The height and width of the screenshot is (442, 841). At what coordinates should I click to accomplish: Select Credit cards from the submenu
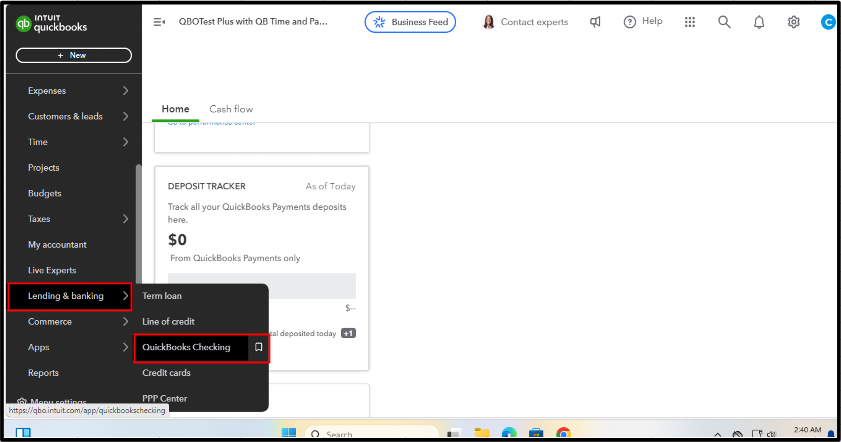pos(166,373)
